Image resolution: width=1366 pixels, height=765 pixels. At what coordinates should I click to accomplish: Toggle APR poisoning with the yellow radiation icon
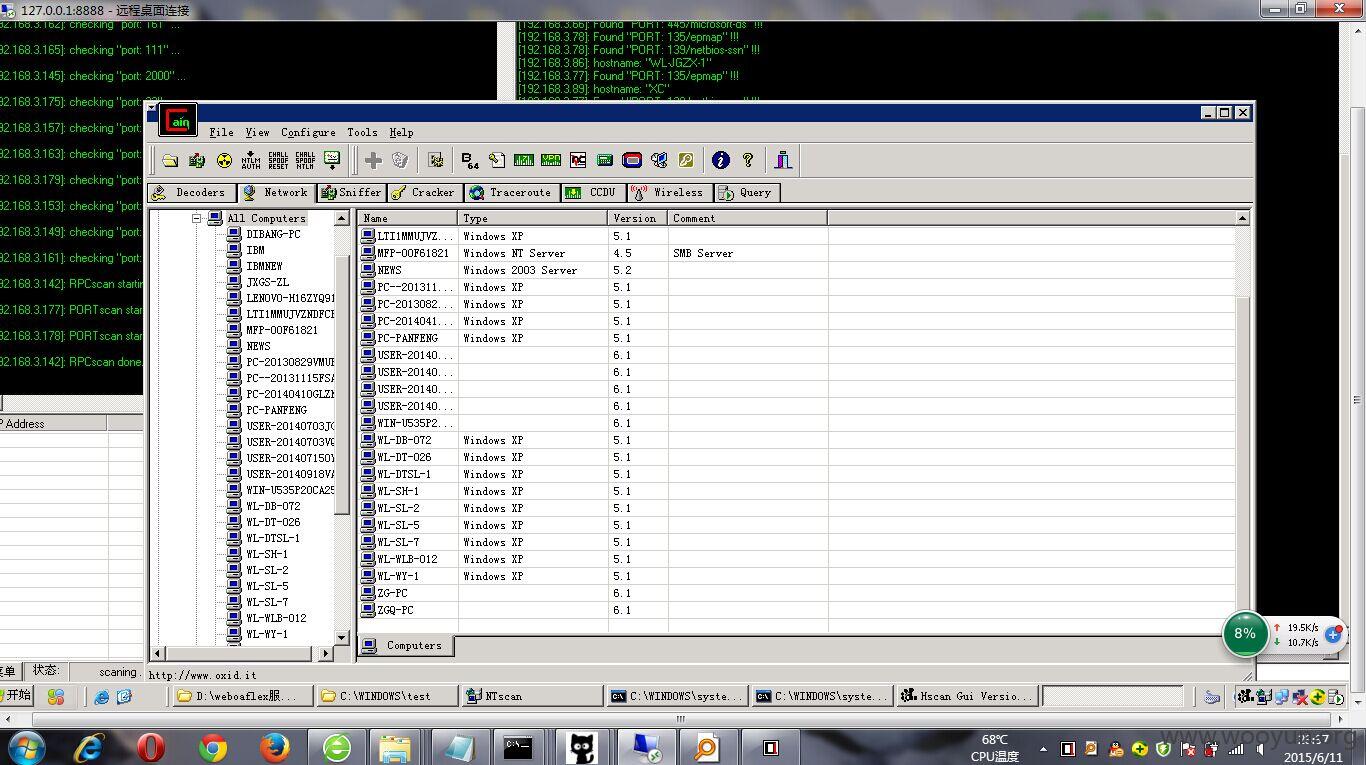pos(224,160)
